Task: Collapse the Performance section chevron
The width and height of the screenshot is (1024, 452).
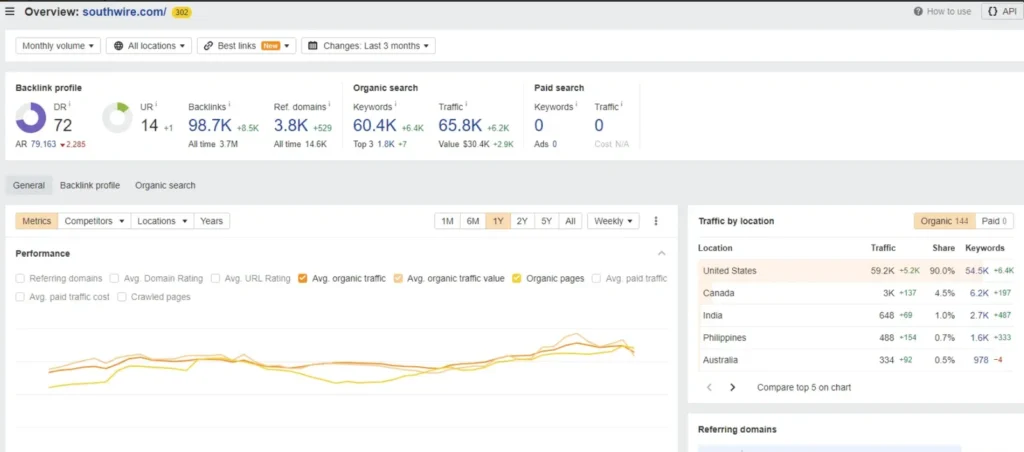Action: click(x=661, y=254)
